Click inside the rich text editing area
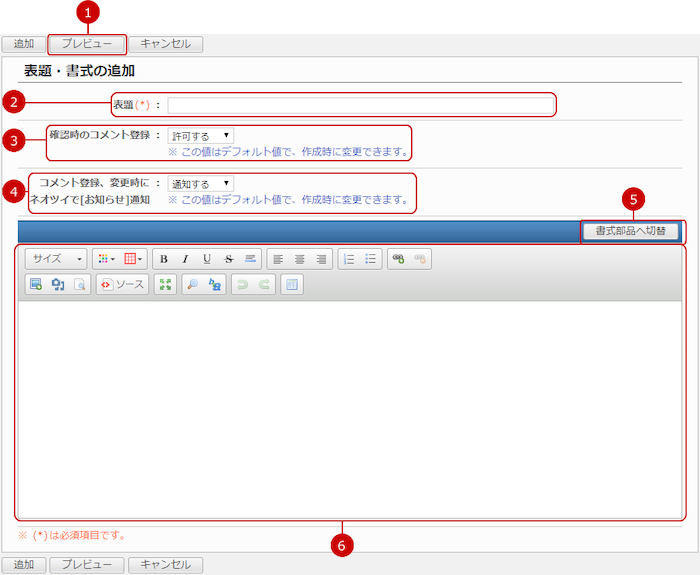 coord(350,409)
